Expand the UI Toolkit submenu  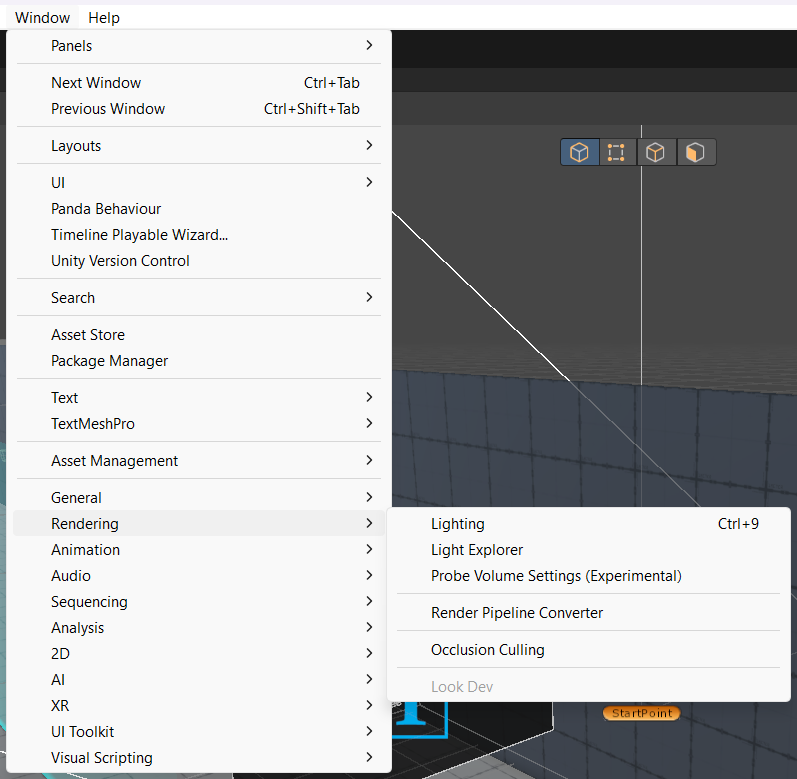tap(199, 732)
